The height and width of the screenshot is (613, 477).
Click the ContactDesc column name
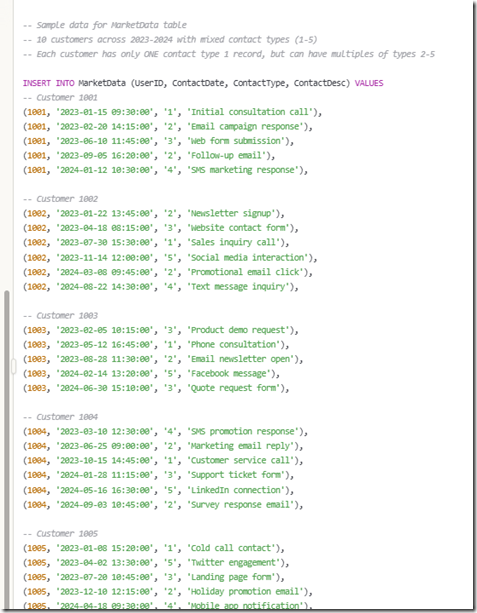point(319,83)
